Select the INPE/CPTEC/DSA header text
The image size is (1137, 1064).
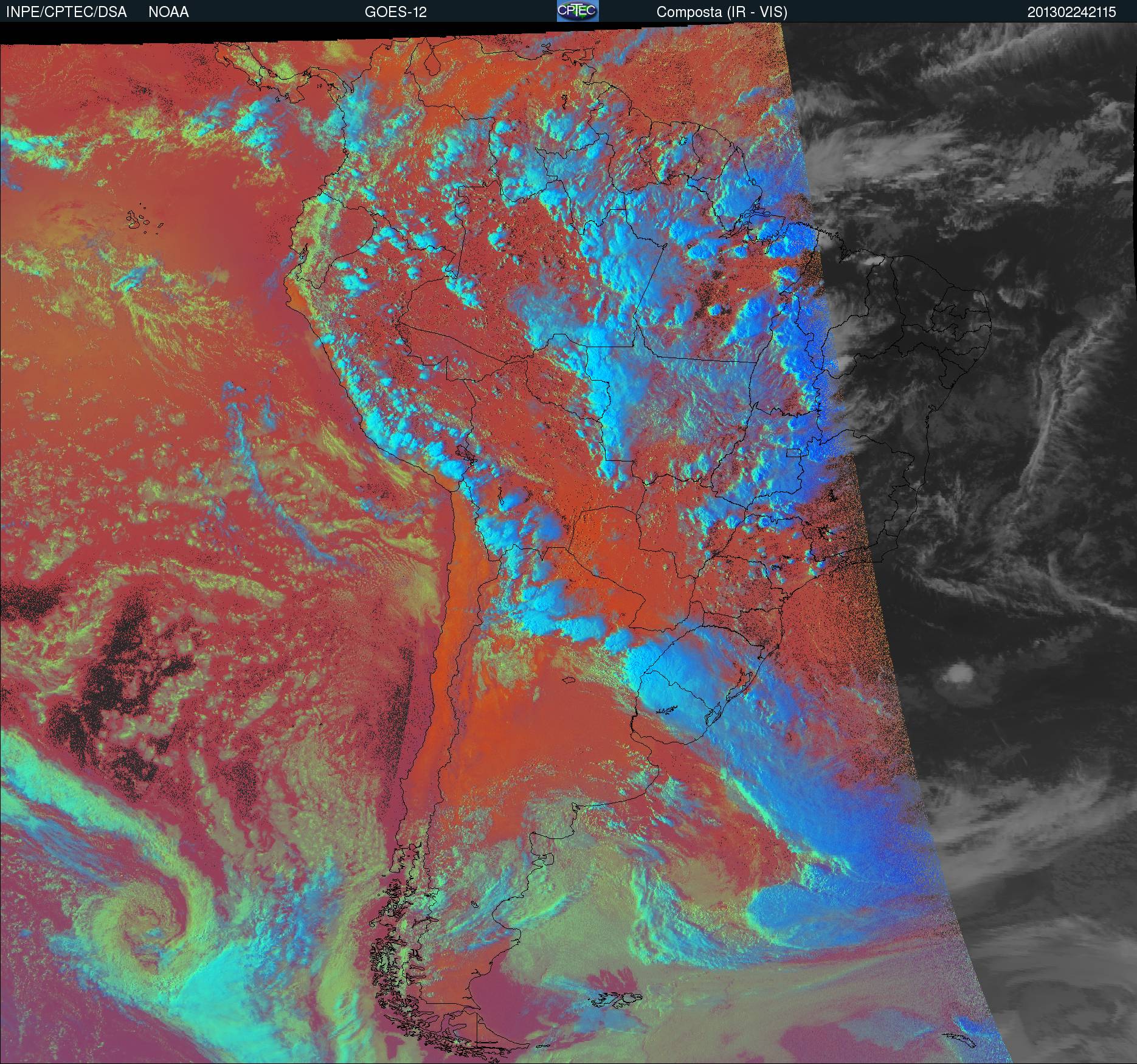pyautogui.click(x=66, y=12)
